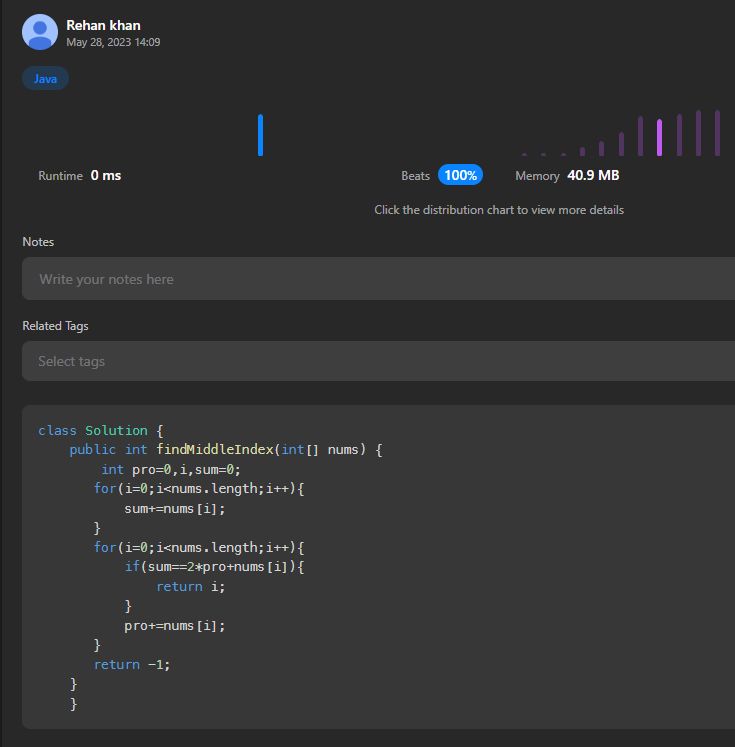
Task: Click the 'pro+=nums[i];' code line
Action: pos(174,626)
